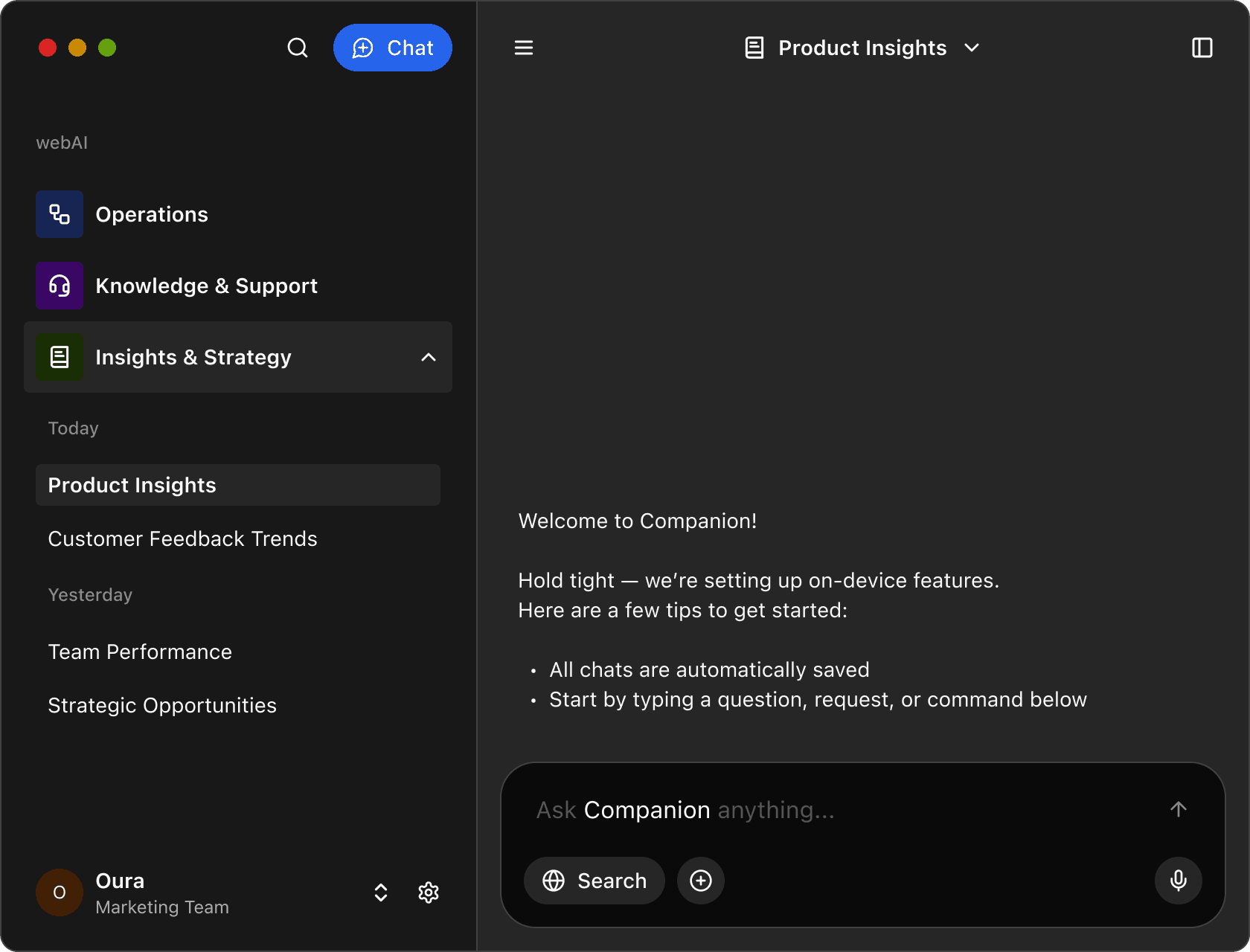Viewport: 1250px width, 952px height.
Task: Open the Product Insights title dropdown
Action: coord(972,48)
